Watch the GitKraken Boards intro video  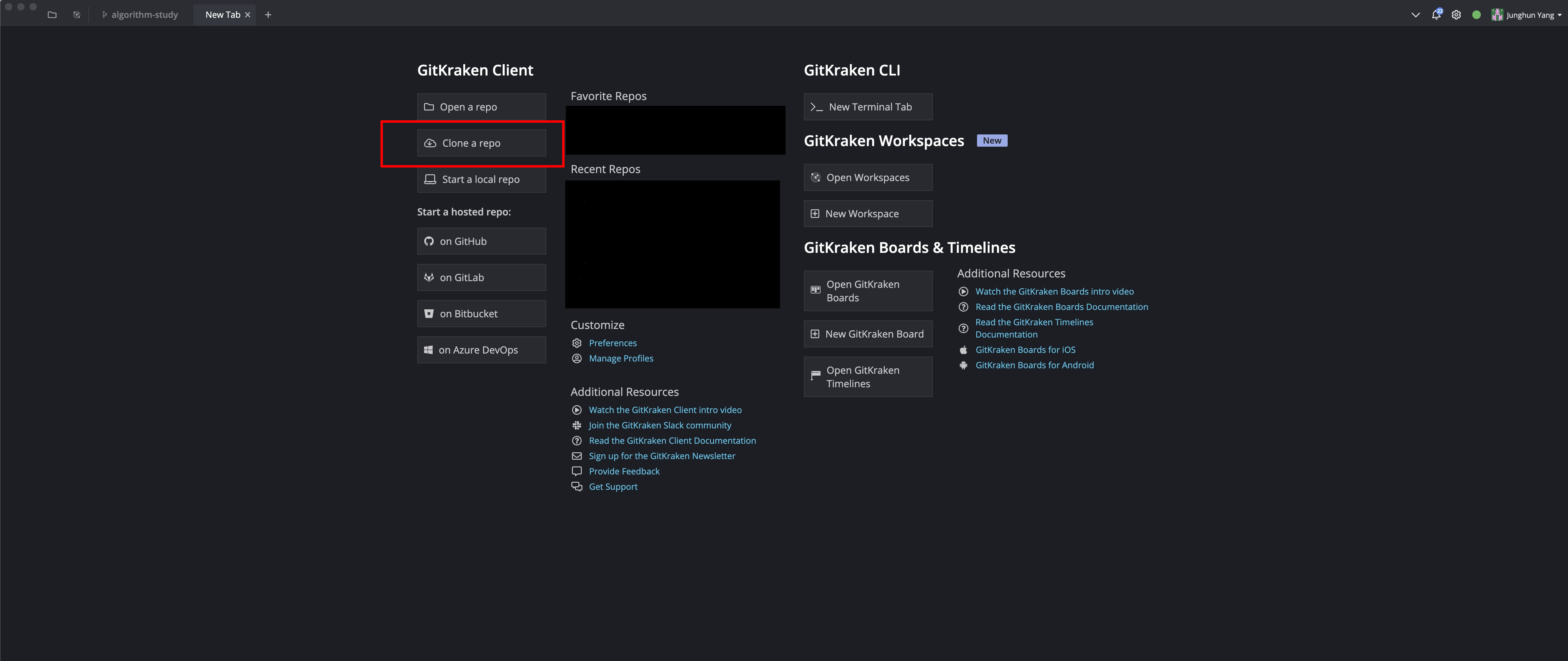click(1054, 292)
